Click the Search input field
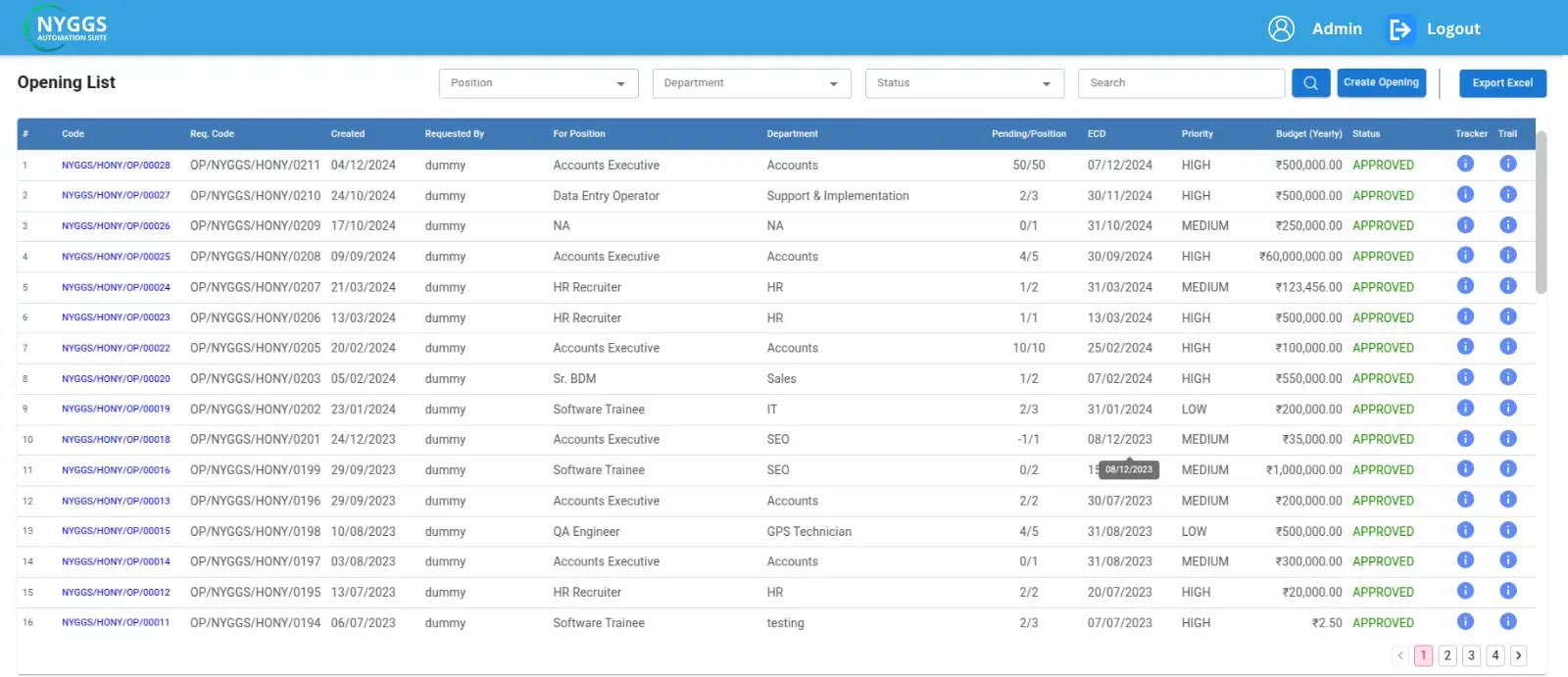Screen dimensions: 1568x677 [x=1181, y=83]
